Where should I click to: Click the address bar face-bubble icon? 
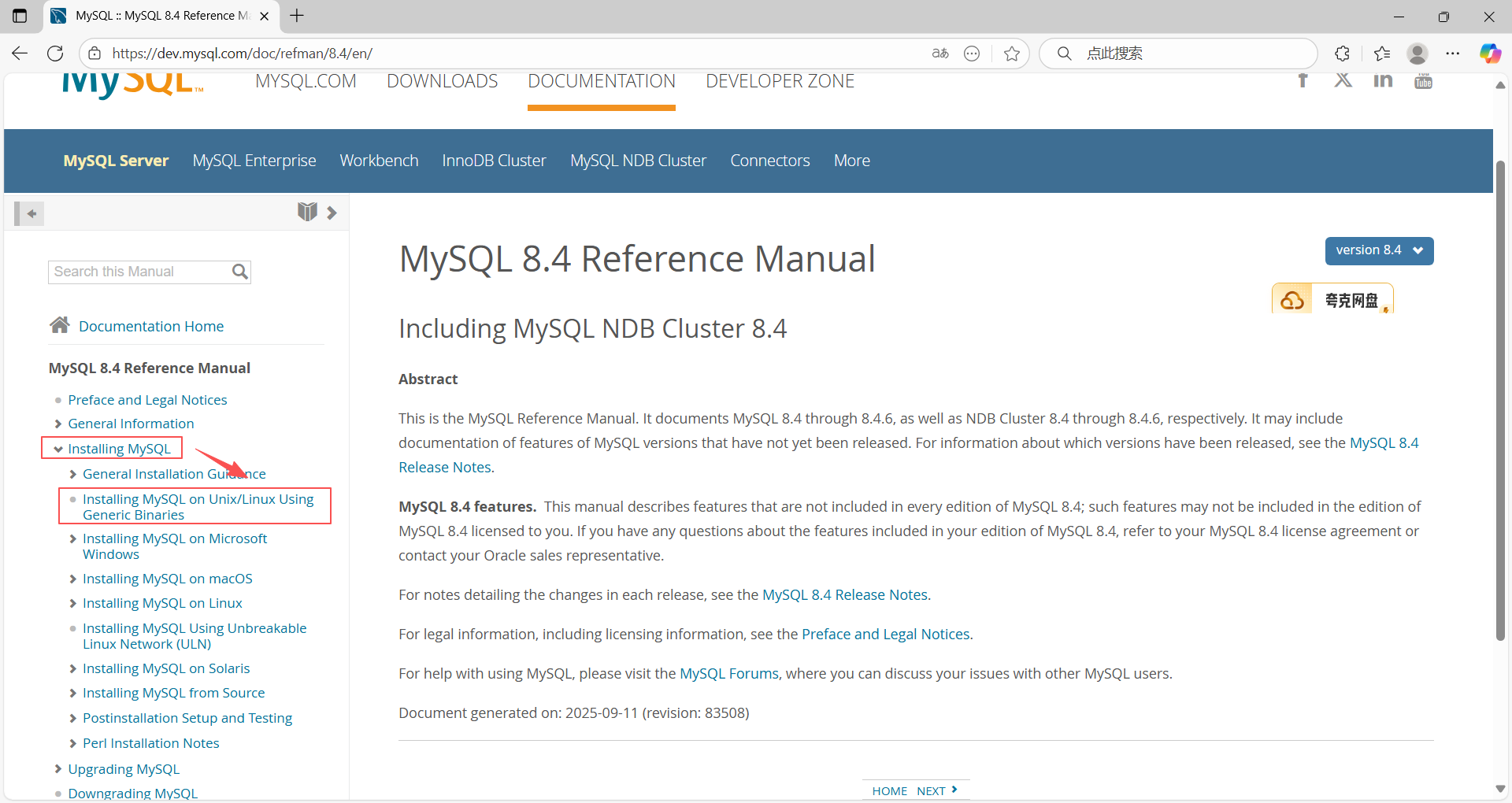click(972, 54)
